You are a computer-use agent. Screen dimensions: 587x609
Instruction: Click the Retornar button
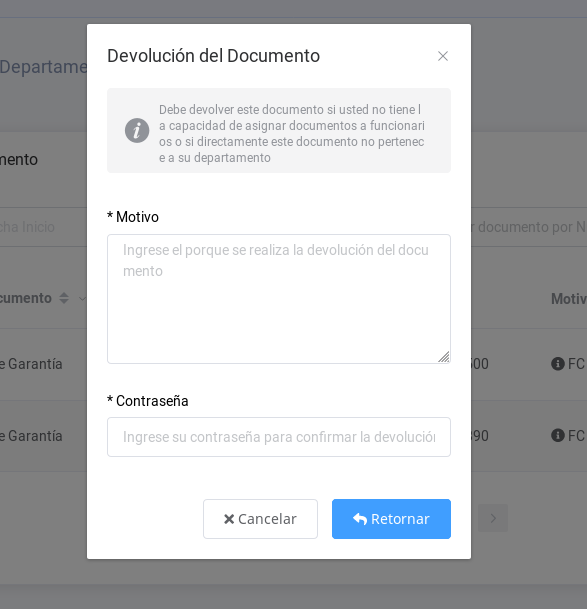click(x=391, y=519)
